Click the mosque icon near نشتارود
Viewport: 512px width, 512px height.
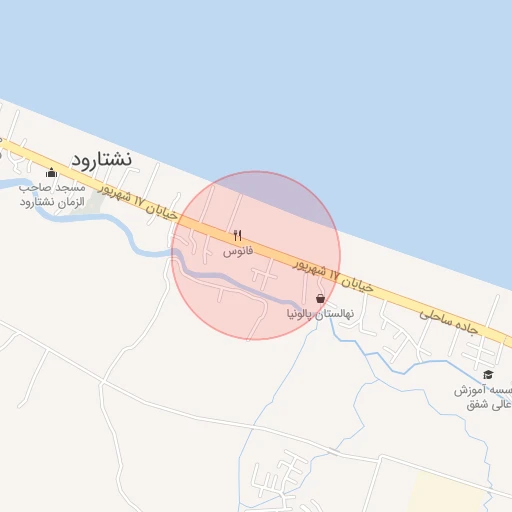tap(51, 173)
